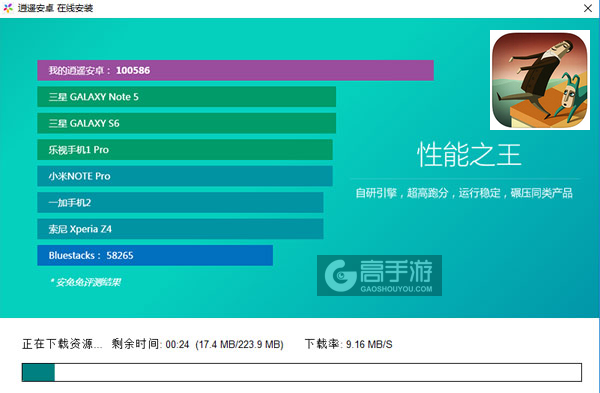Image resolution: width=600 pixels, height=393 pixels.
Task: Click the 性能之王 heading
Action: (469, 155)
